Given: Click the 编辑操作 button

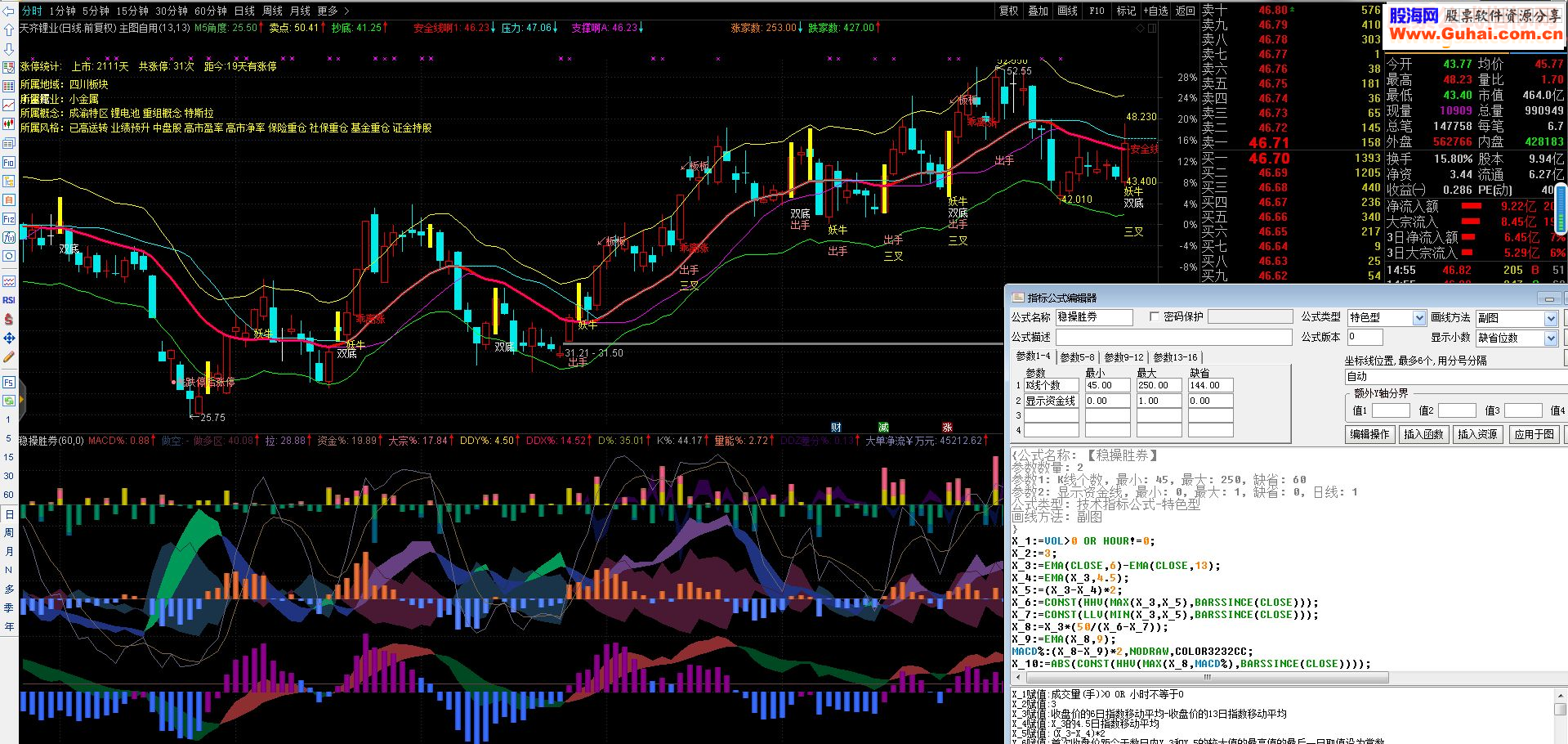Looking at the screenshot, I should [1370, 435].
